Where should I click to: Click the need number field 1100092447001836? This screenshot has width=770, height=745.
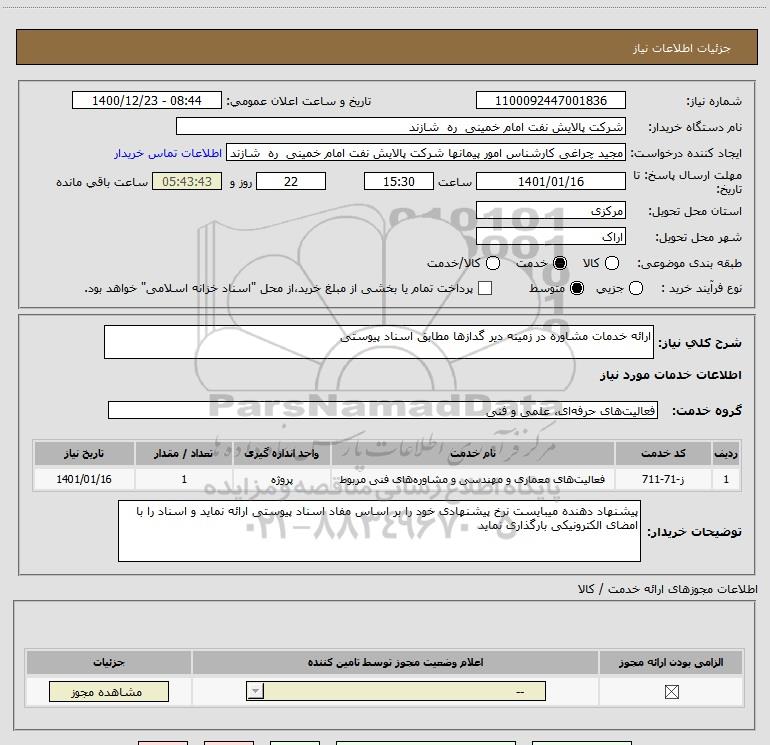tap(550, 100)
